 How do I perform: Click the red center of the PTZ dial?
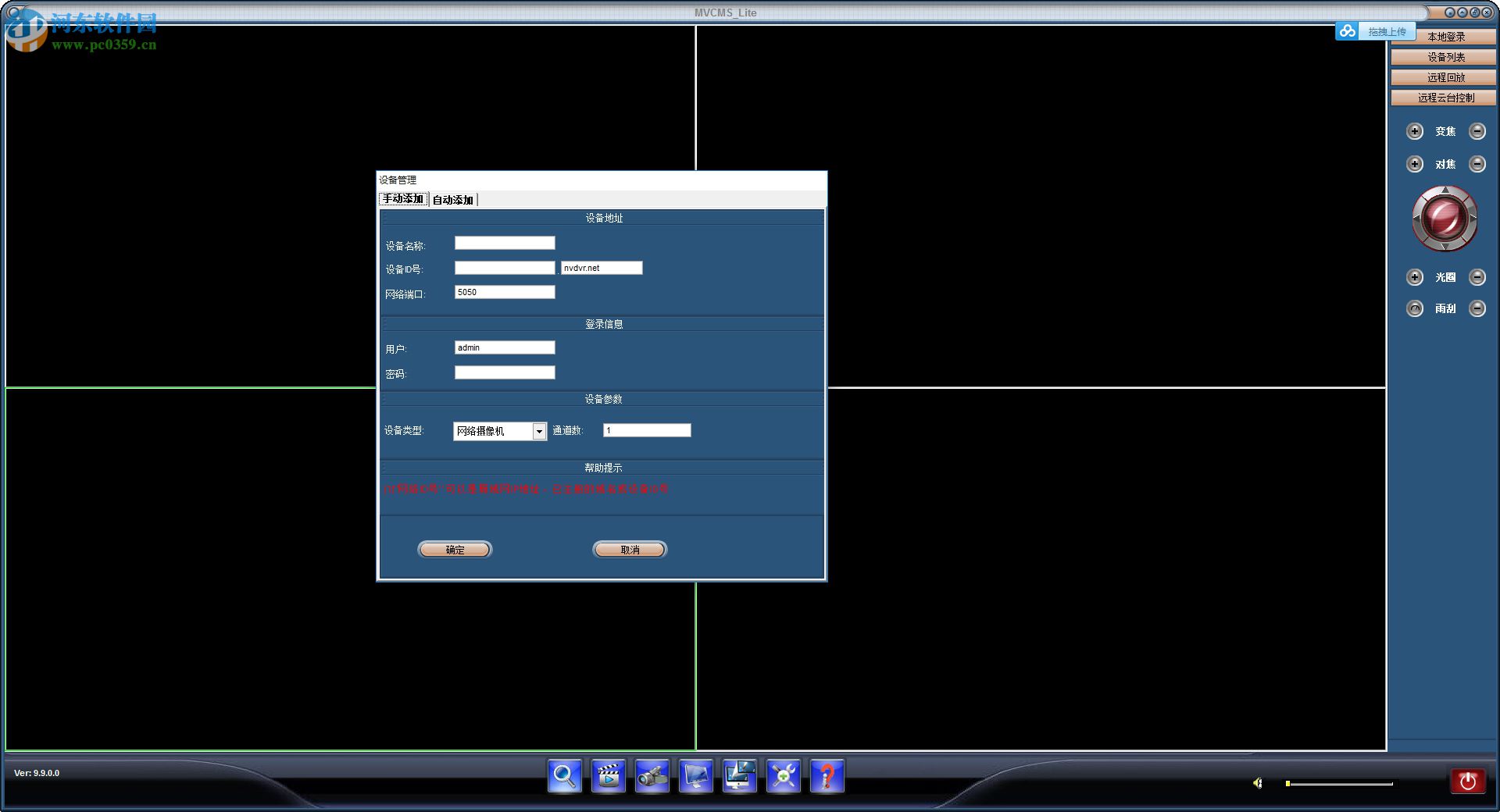(1445, 219)
